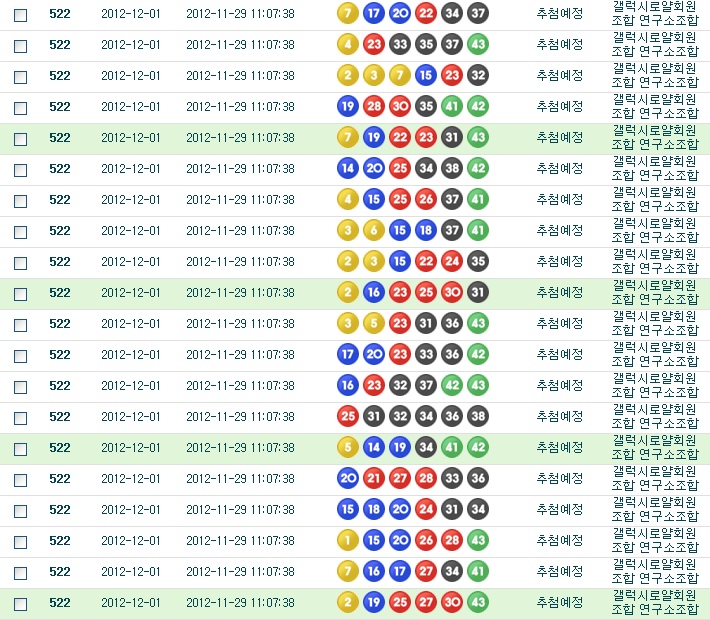
Task: Click red ball 28 in the row starting with 19
Action: (x=374, y=106)
